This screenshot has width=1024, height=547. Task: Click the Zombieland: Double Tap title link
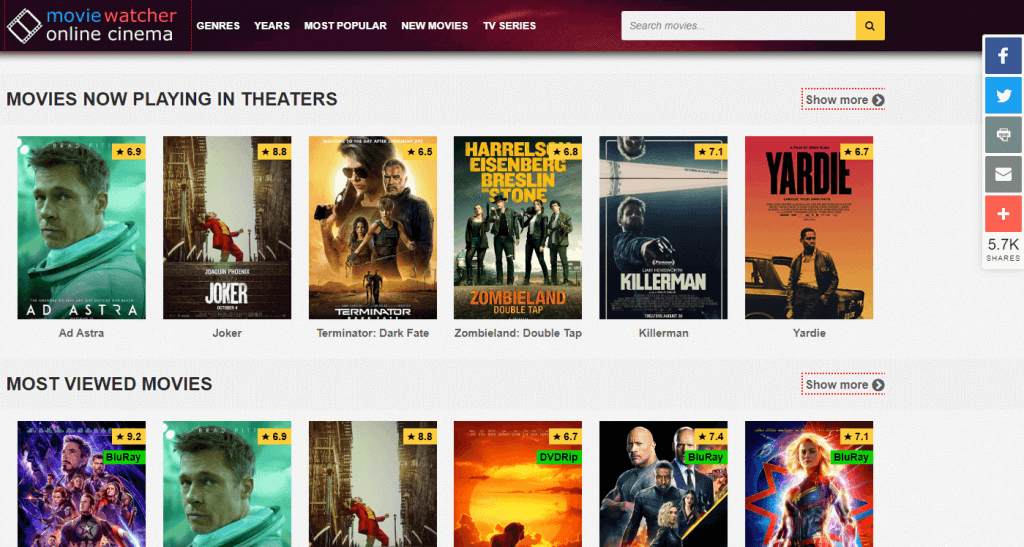click(518, 333)
